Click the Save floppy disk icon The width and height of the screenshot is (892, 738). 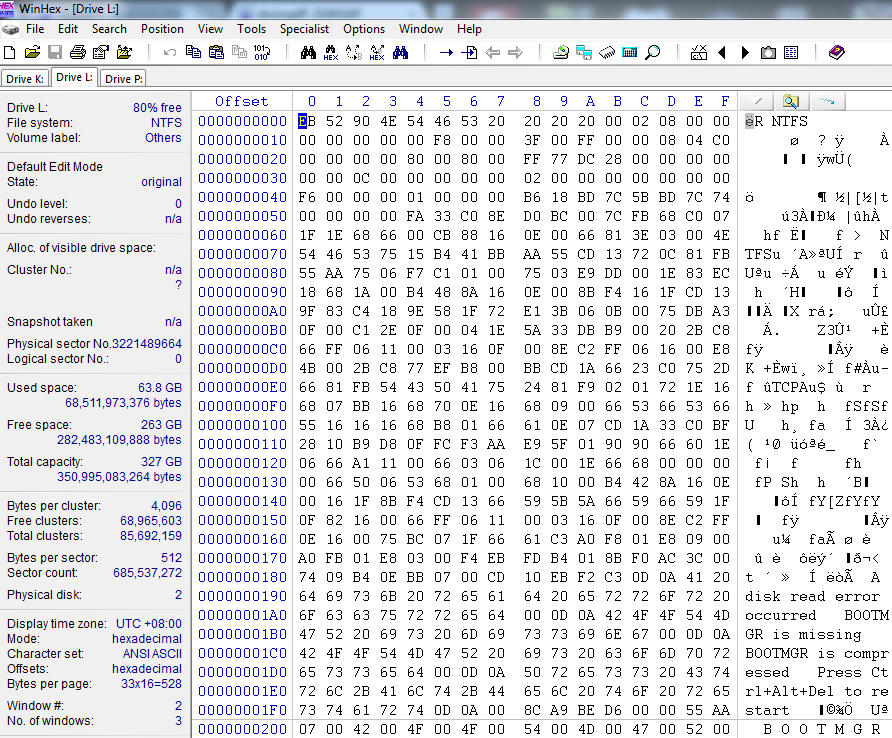(55, 53)
